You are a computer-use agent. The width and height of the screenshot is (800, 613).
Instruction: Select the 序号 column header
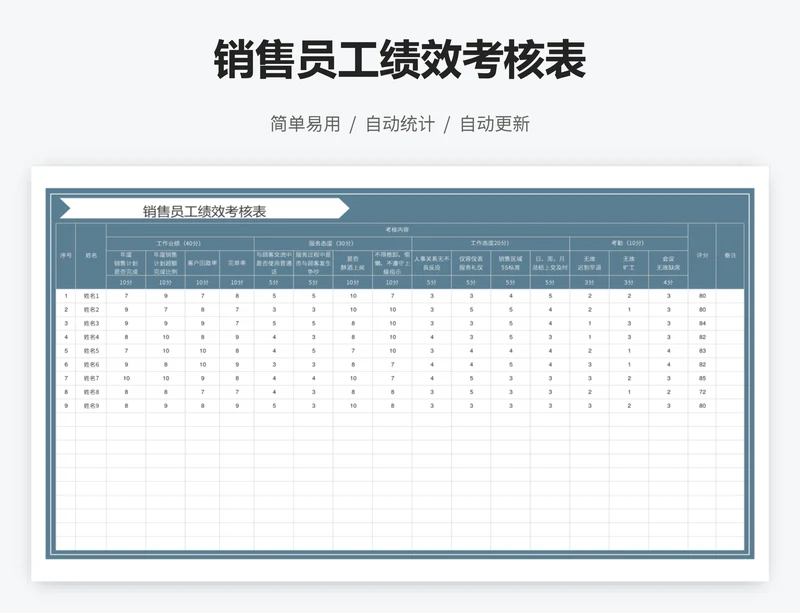66,255
